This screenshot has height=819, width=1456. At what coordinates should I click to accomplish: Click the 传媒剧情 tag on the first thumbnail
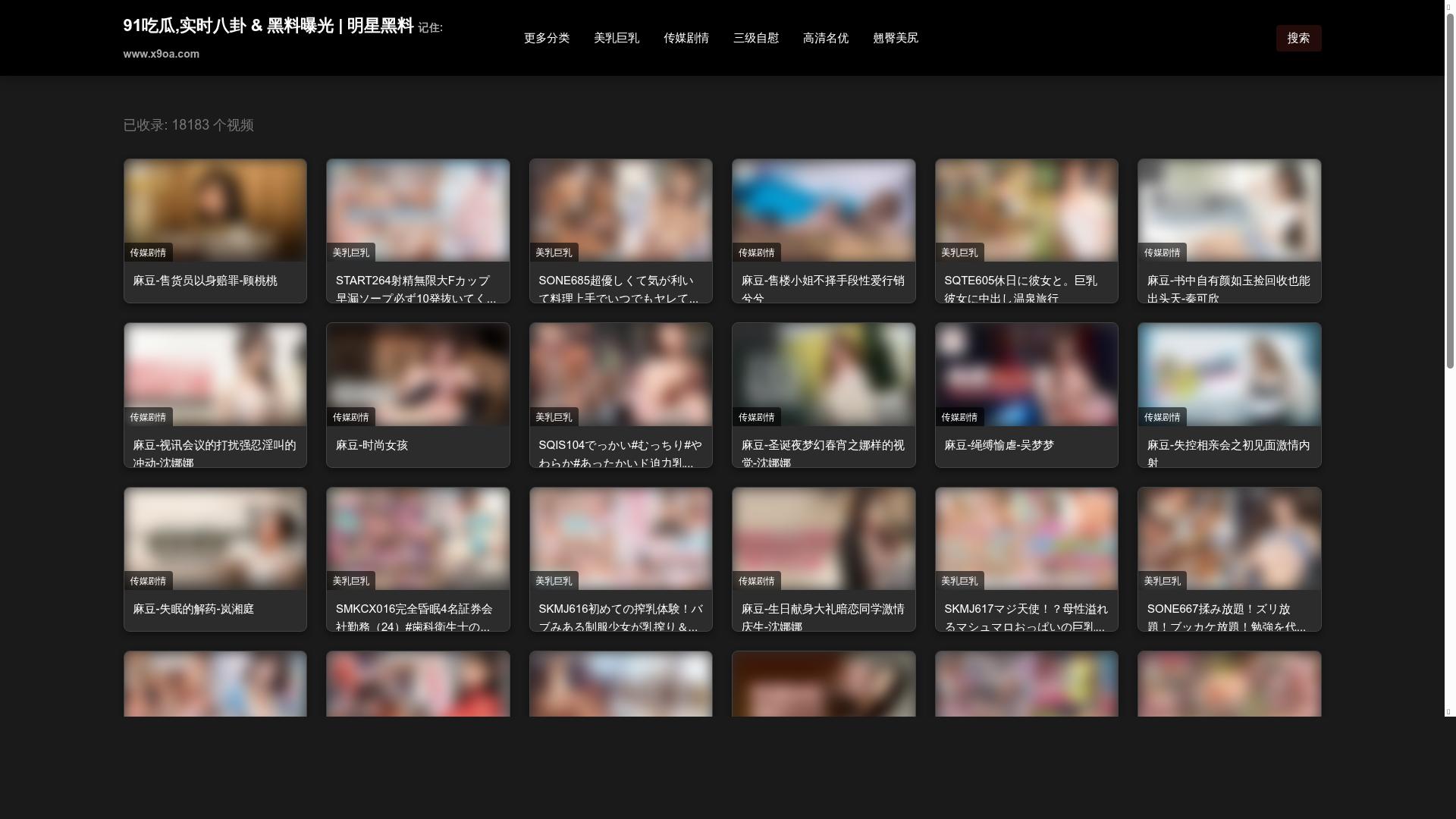coord(149,253)
